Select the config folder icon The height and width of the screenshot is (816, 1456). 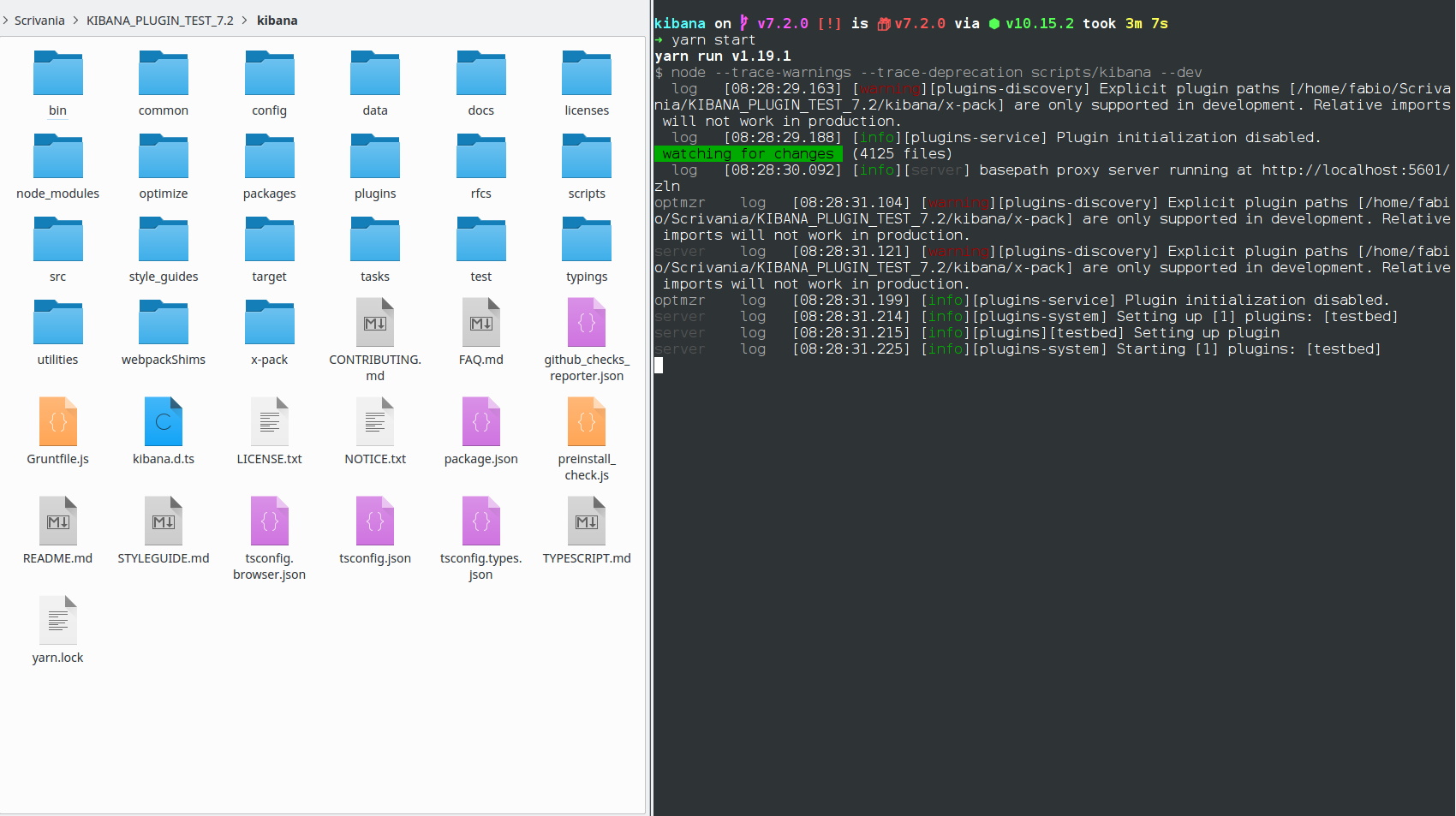[x=269, y=73]
